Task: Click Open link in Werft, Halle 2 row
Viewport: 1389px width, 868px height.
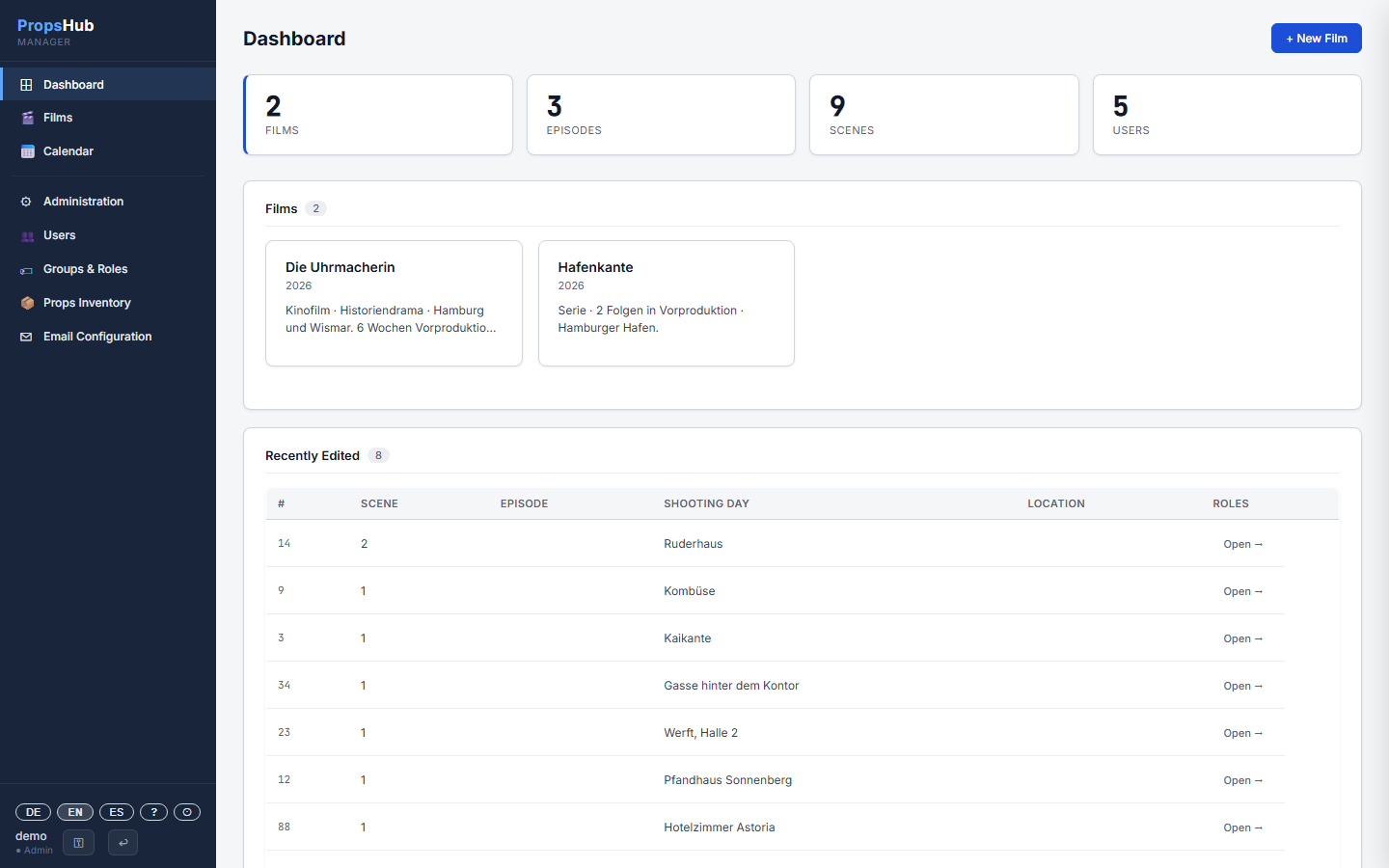Action: tap(1242, 734)
